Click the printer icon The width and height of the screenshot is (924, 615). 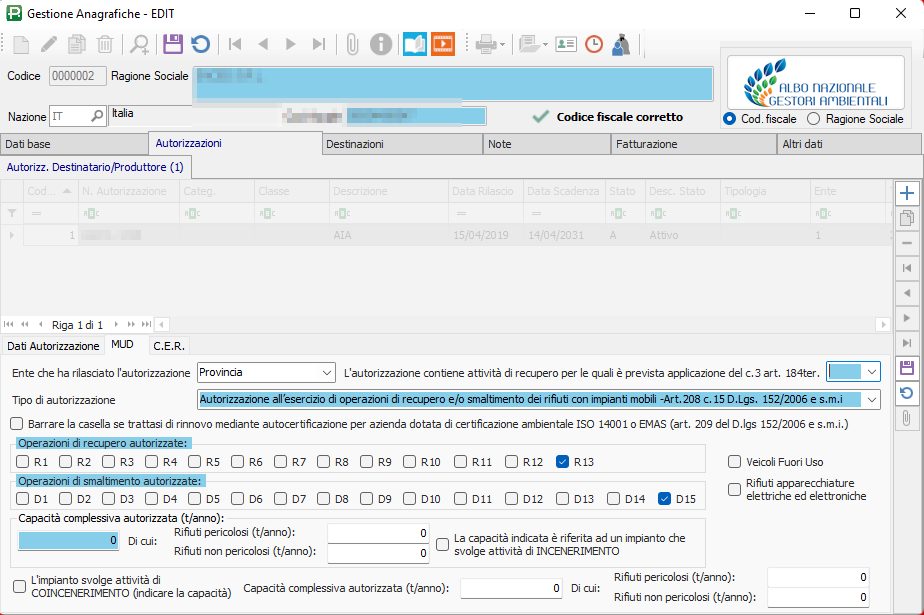(x=486, y=44)
